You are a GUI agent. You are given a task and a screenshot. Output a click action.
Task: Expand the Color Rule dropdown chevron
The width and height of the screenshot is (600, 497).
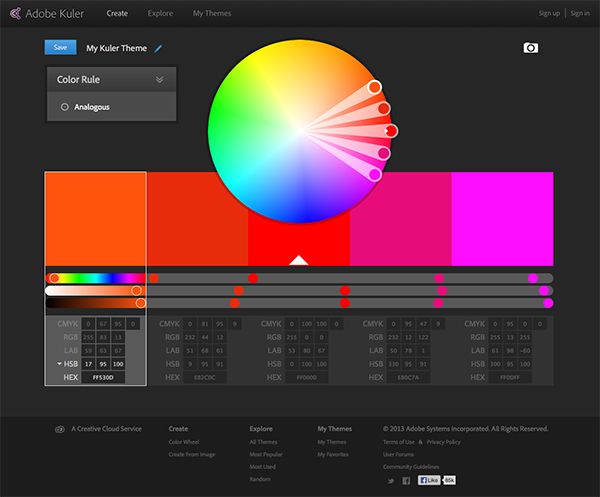160,80
